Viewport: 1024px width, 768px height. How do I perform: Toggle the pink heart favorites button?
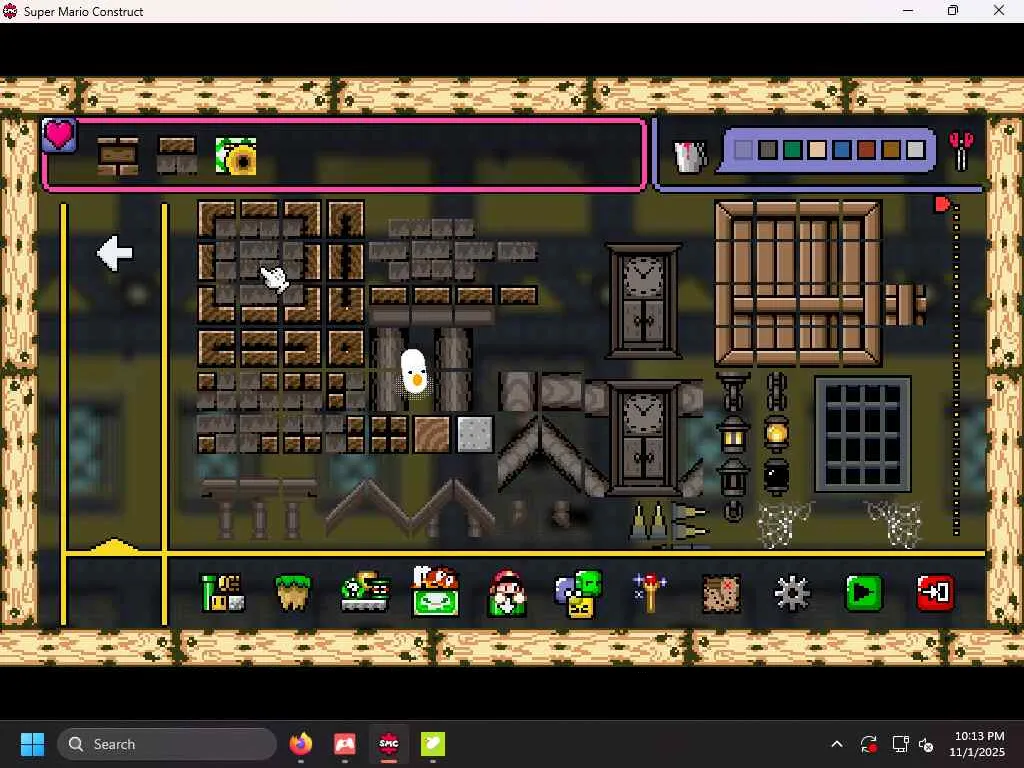59,135
